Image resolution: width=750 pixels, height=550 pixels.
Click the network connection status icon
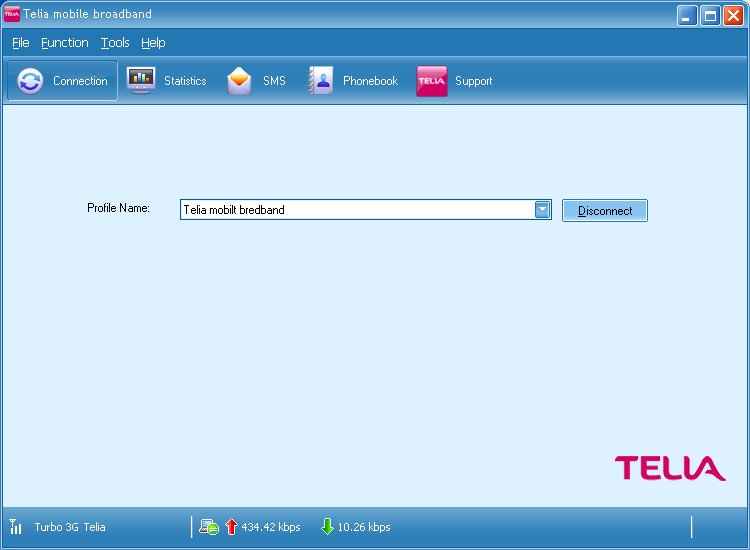[209, 527]
